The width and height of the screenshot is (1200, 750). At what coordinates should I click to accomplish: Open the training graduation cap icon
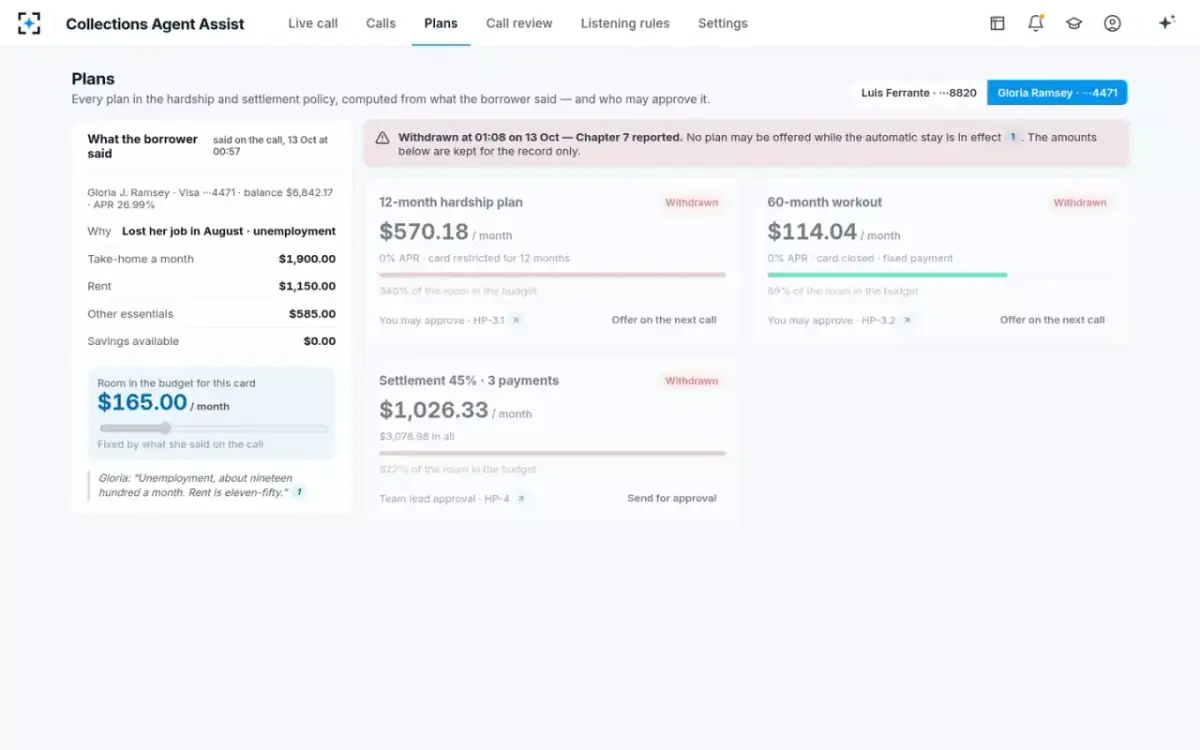point(1074,23)
